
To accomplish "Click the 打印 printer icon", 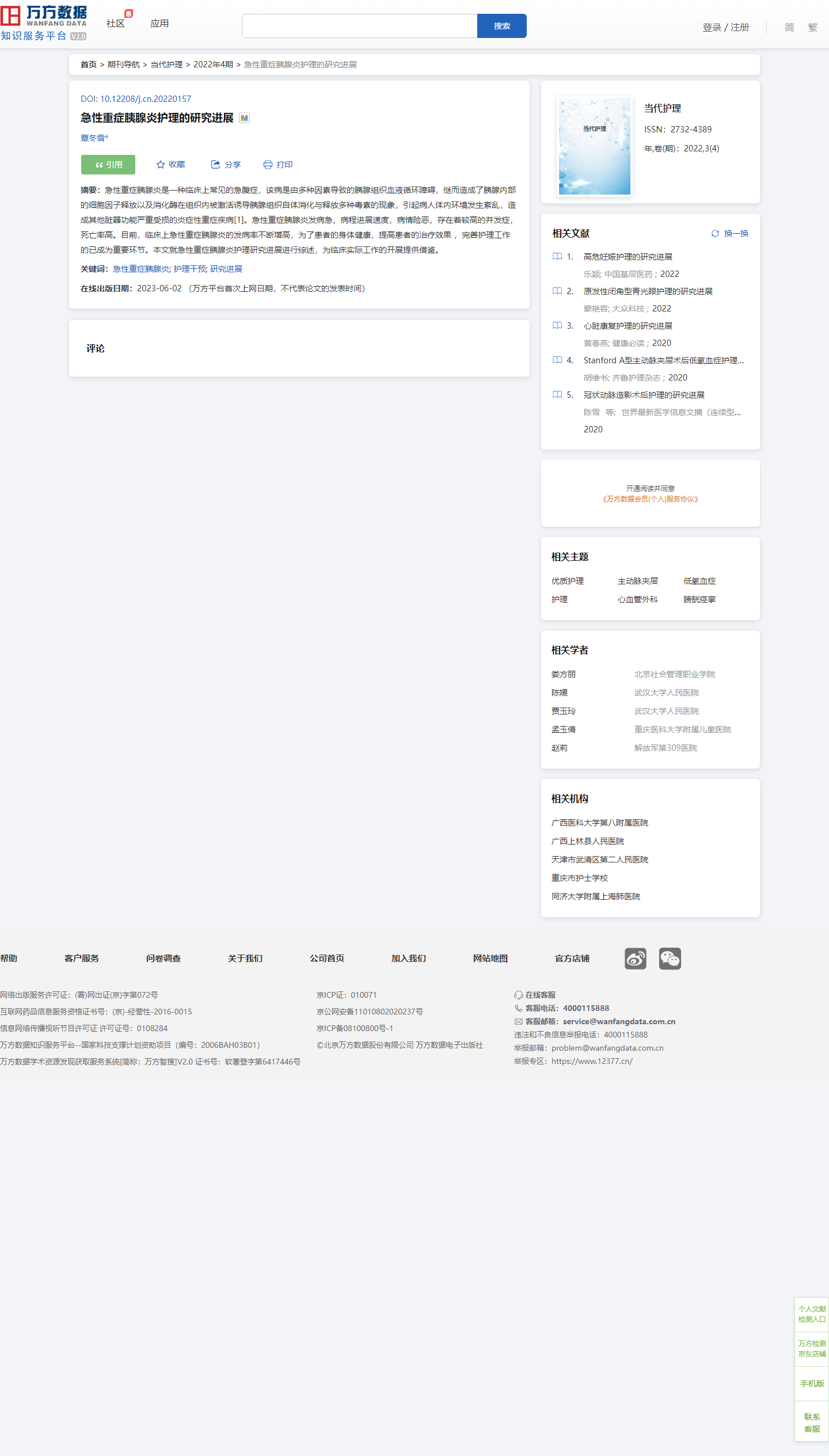I will [268, 165].
